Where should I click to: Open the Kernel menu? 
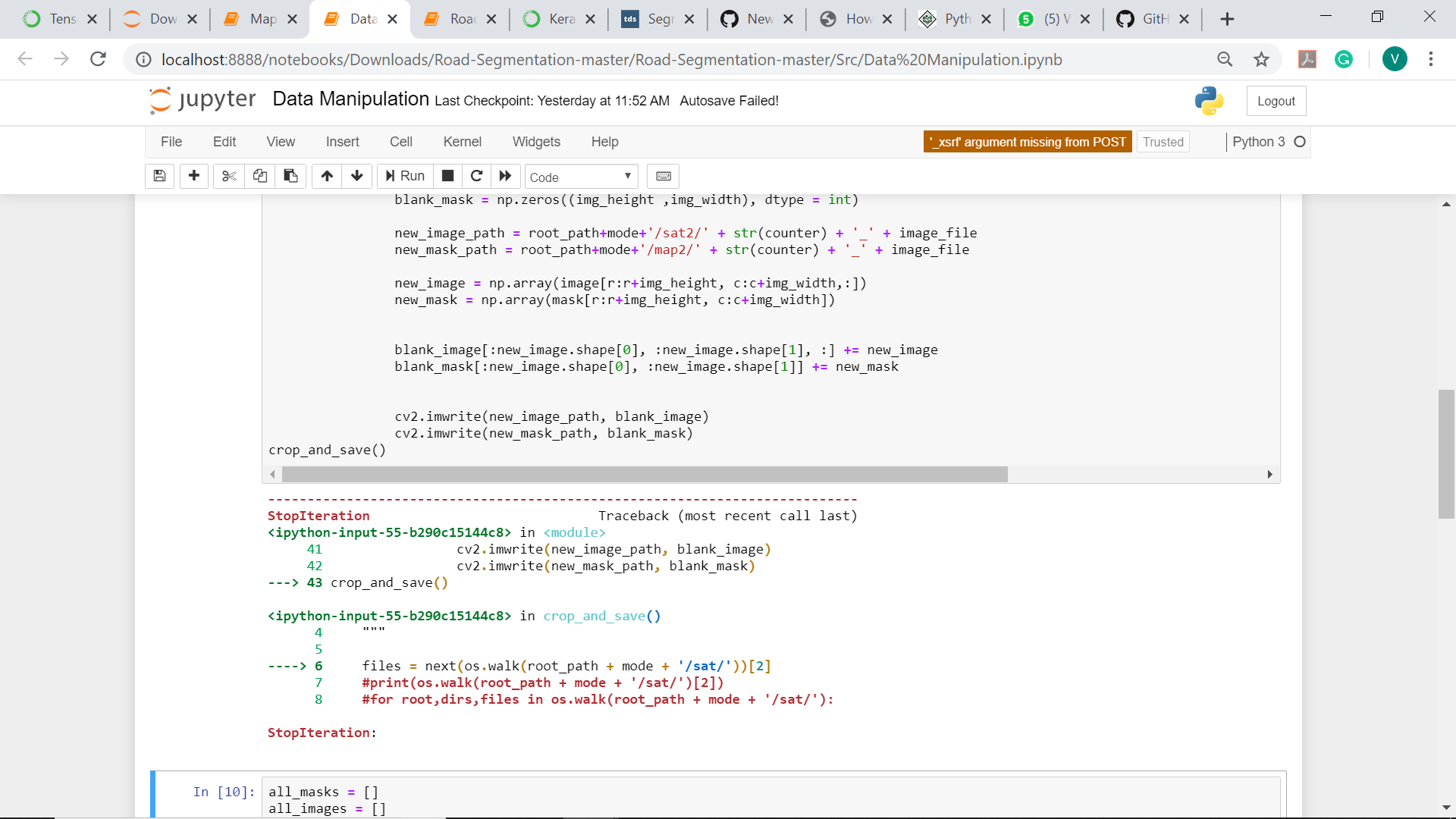coord(463,142)
